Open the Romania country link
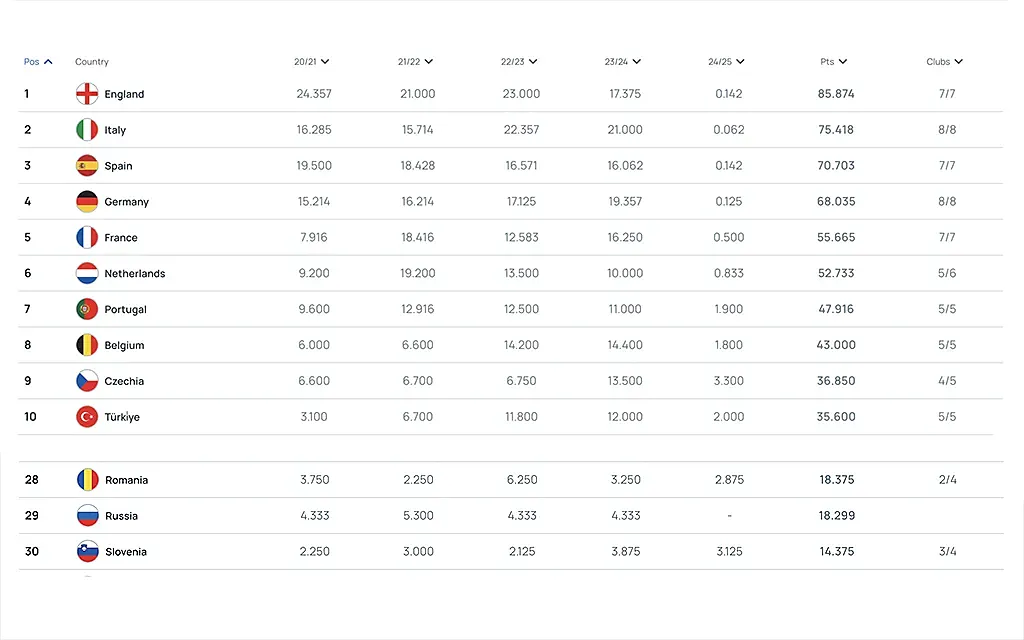The image size is (1024, 640). point(126,480)
